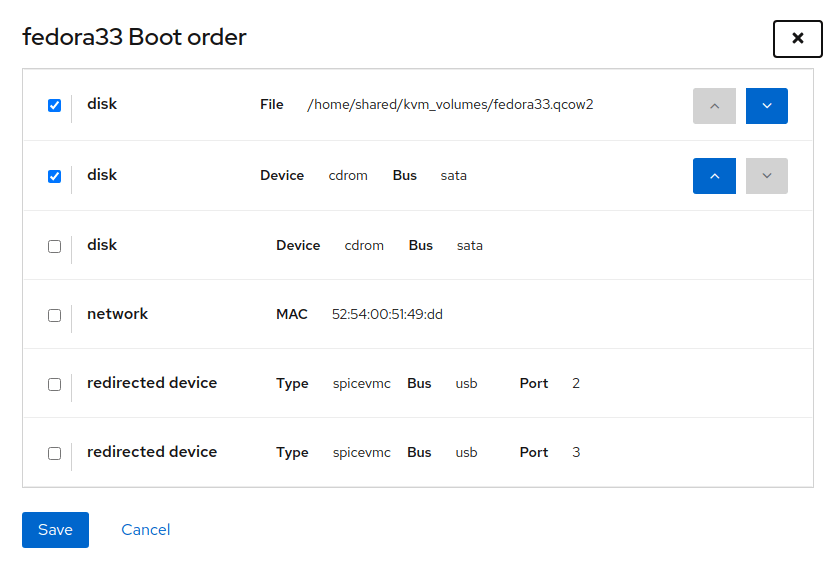Viewport: 833px width, 569px height.
Task: Enable redirected device Port 3 checkbox
Action: click(54, 453)
